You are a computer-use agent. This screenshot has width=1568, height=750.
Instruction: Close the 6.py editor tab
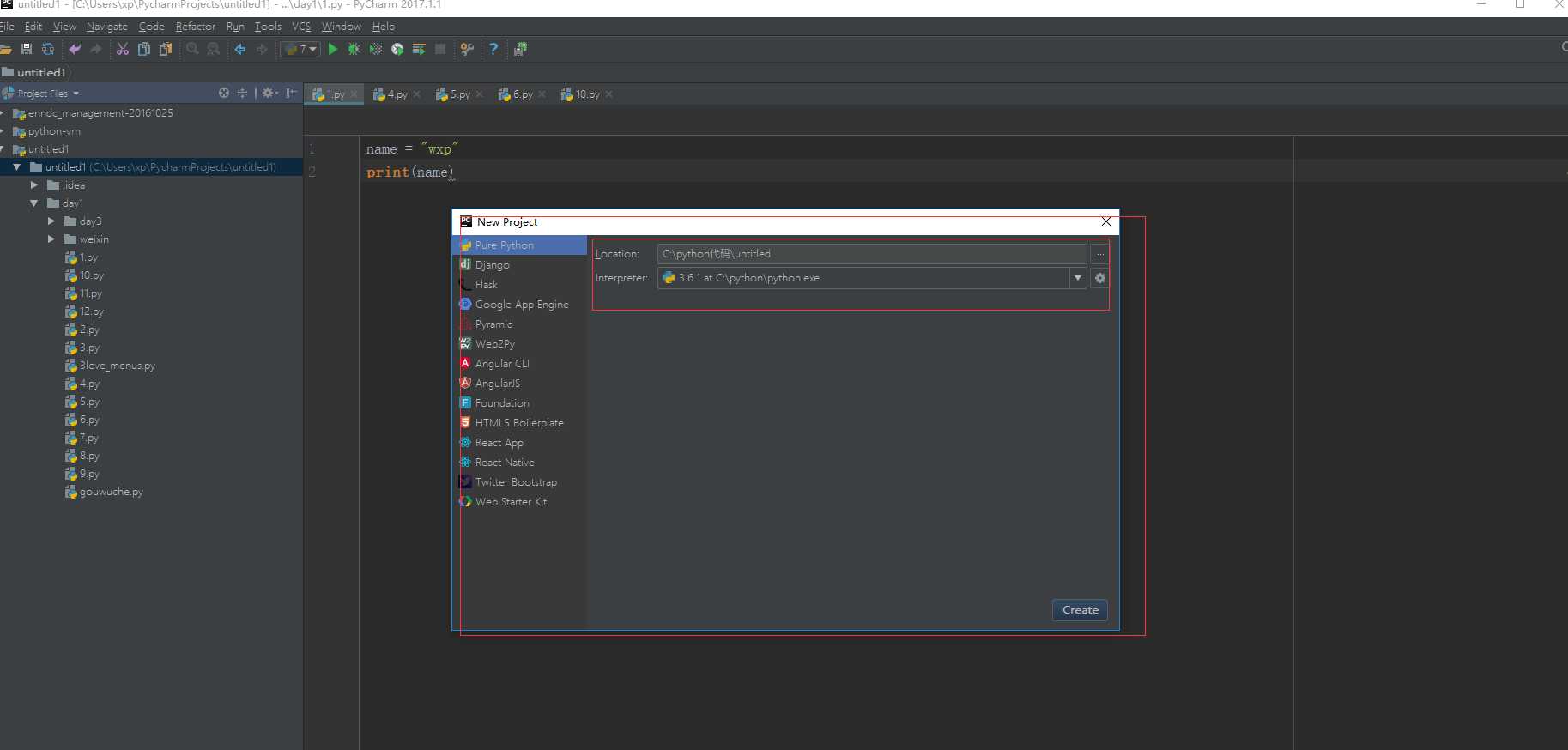[542, 94]
